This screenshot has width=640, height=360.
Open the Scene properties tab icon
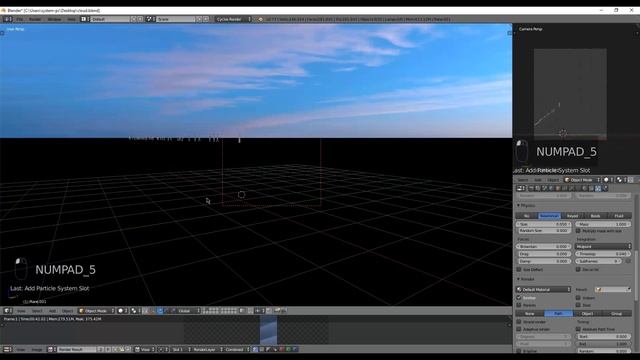coord(544,188)
